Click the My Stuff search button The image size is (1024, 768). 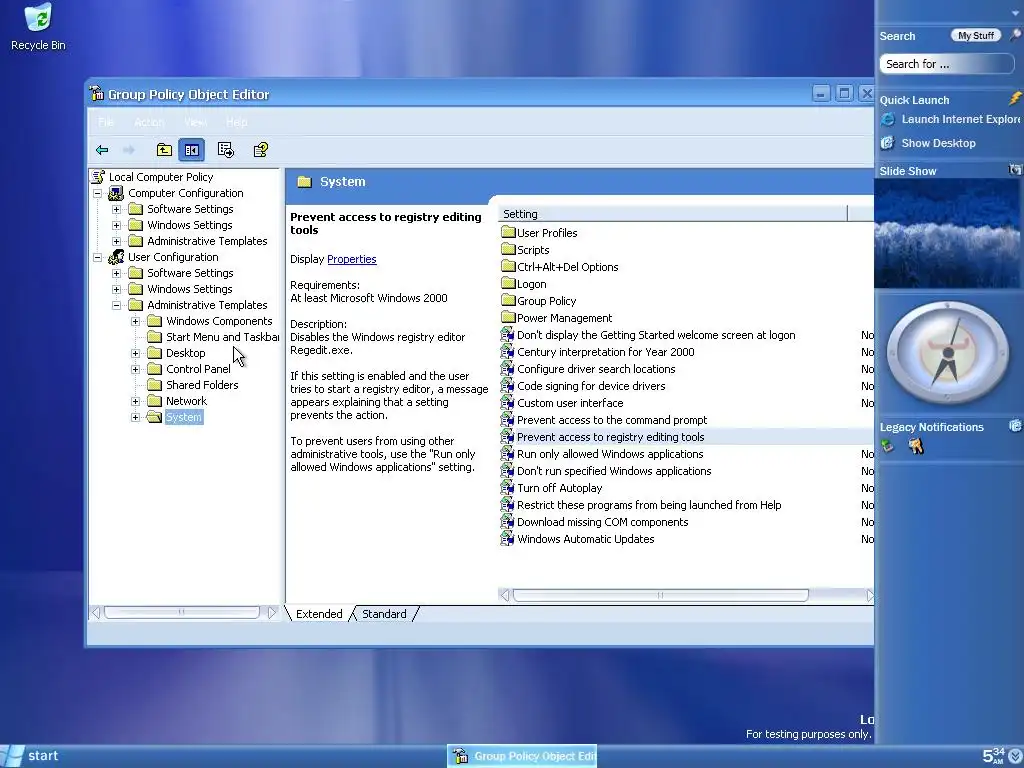(x=976, y=36)
